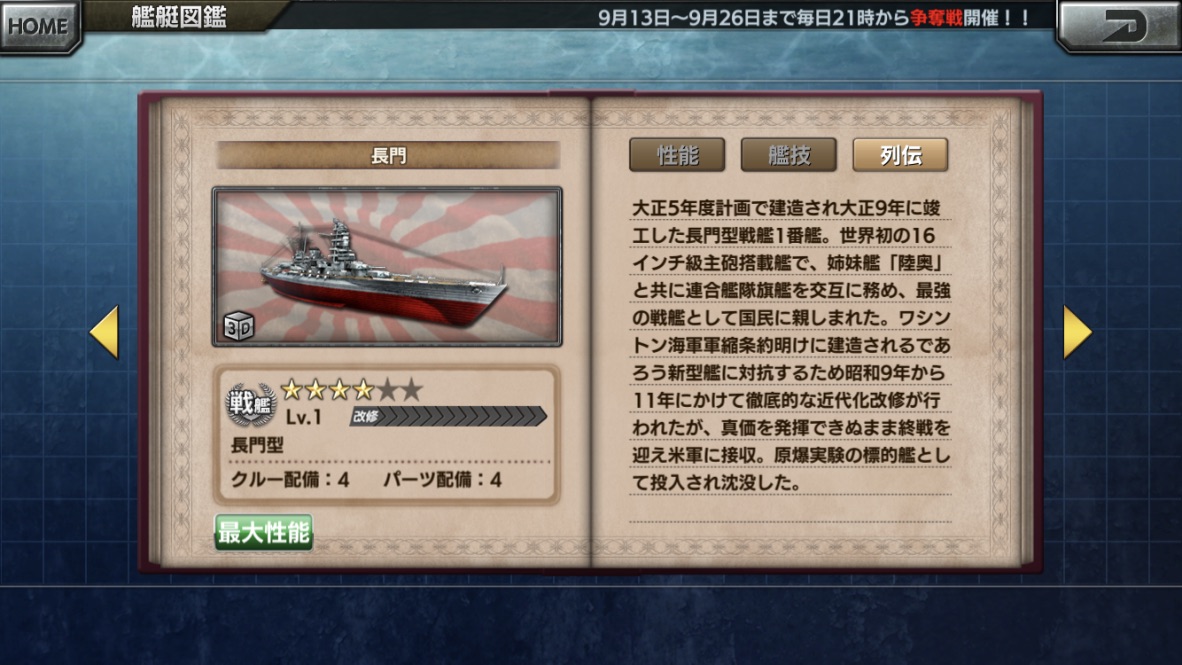Select the 列伝 tab
The width and height of the screenshot is (1182, 665).
point(900,155)
